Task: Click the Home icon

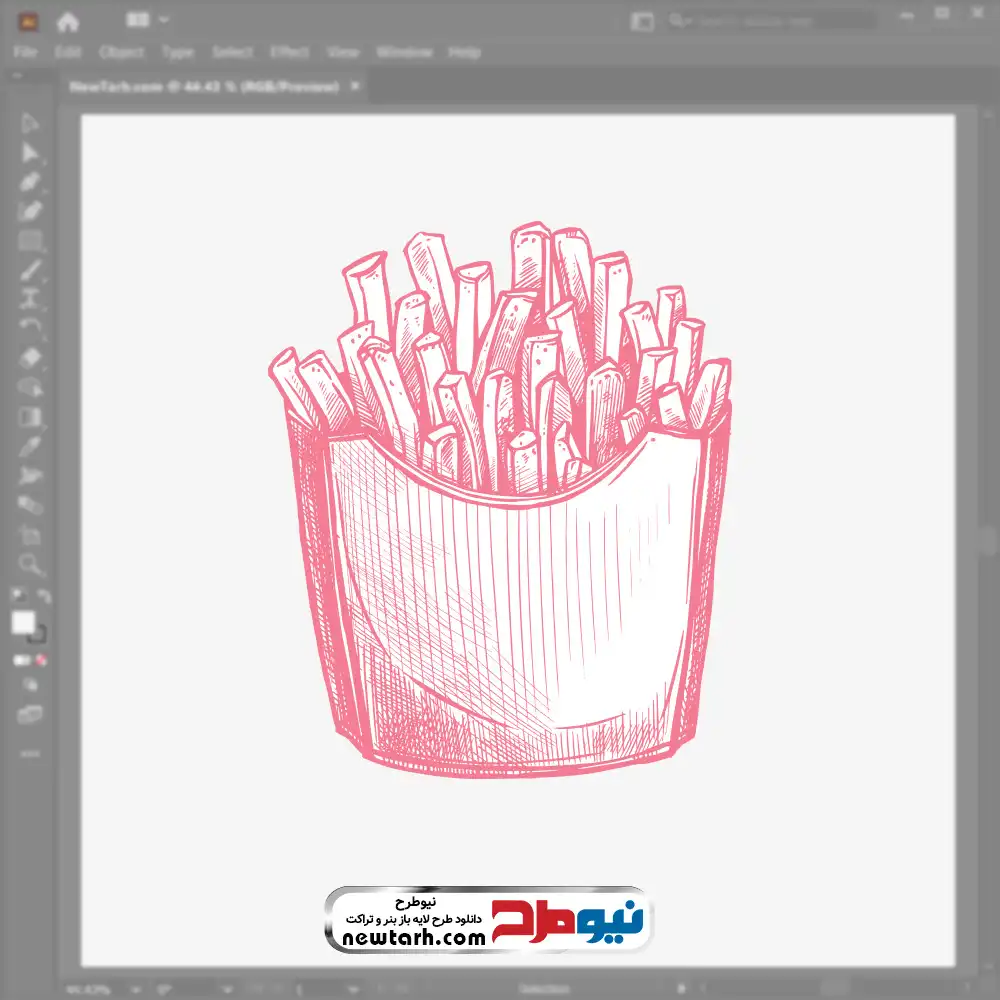Action: point(68,21)
